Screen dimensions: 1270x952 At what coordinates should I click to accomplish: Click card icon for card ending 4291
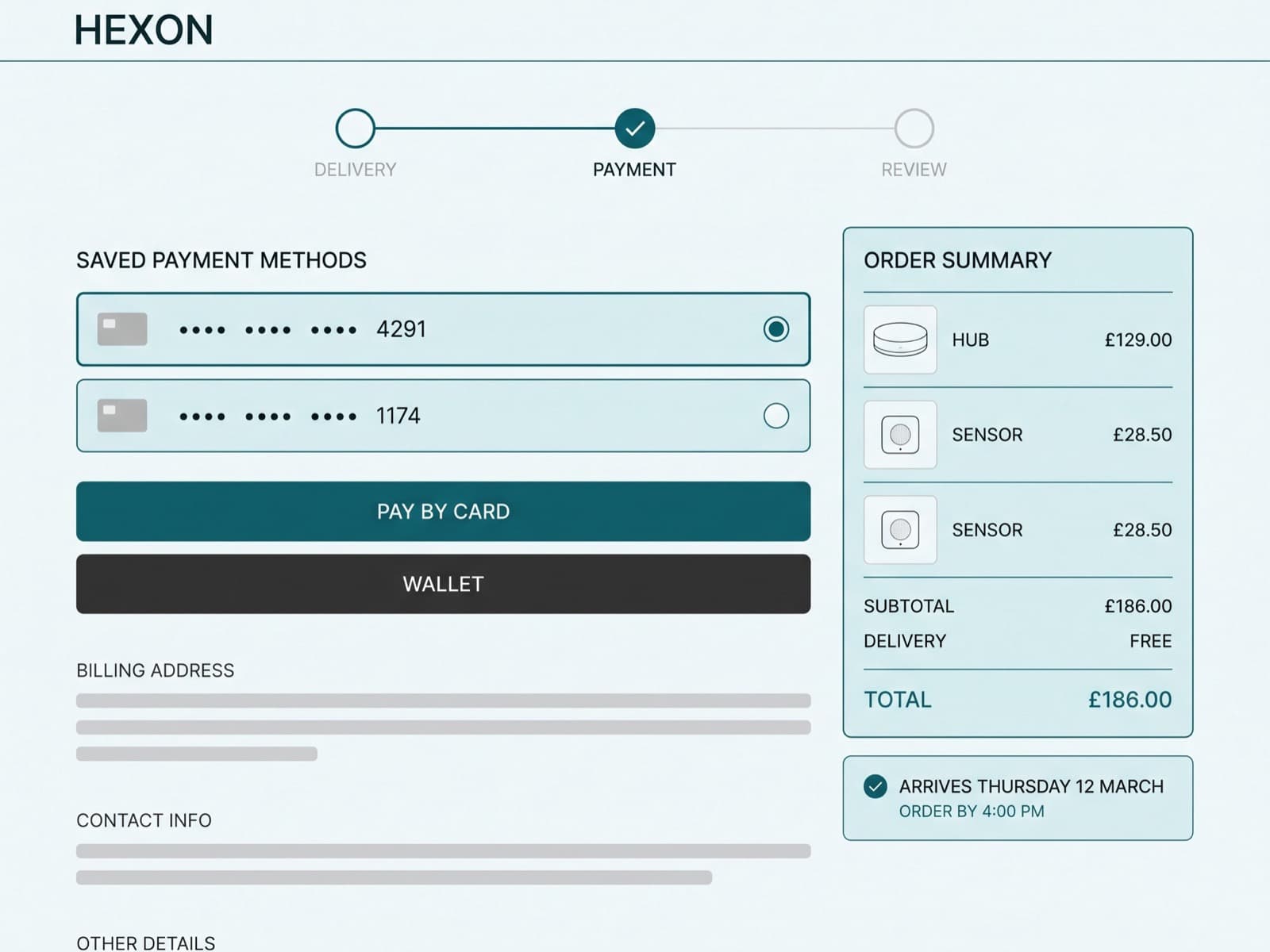click(122, 329)
